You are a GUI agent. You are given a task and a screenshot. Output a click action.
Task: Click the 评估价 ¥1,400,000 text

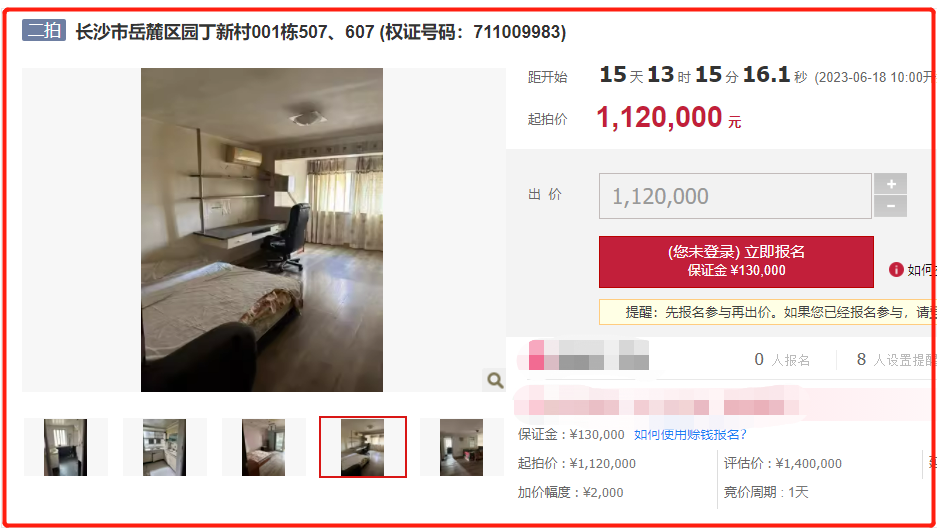[x=783, y=463]
